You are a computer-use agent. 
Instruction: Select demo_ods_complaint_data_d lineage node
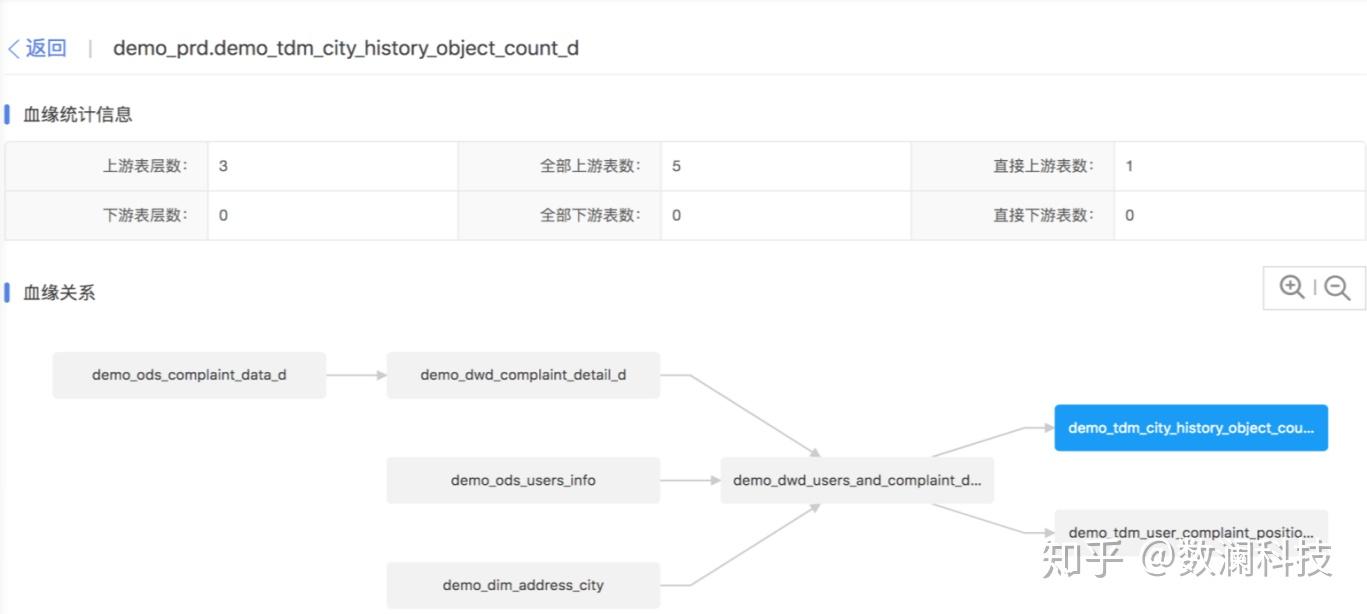[189, 375]
